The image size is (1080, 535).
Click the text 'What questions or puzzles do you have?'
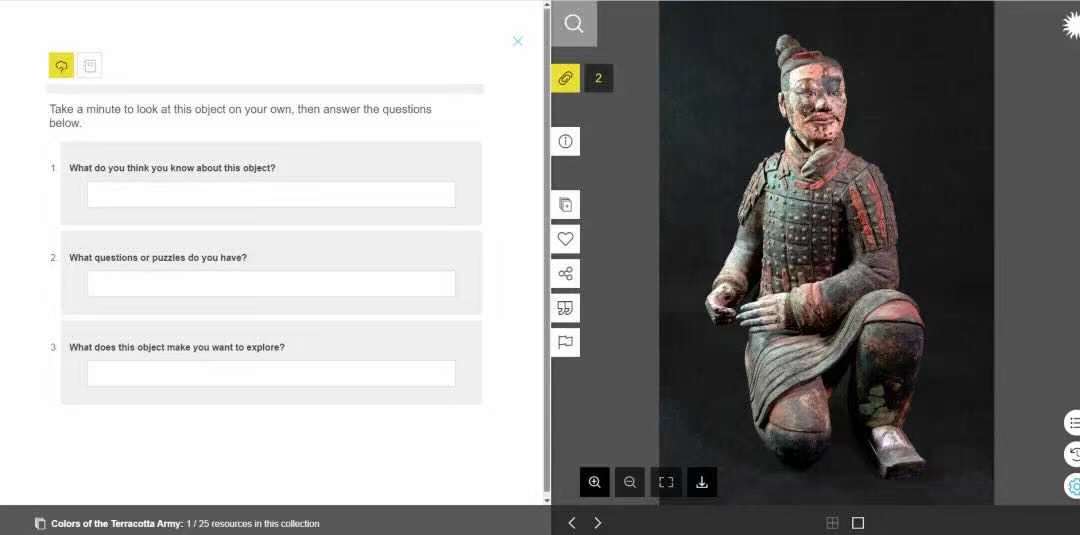coord(158,258)
